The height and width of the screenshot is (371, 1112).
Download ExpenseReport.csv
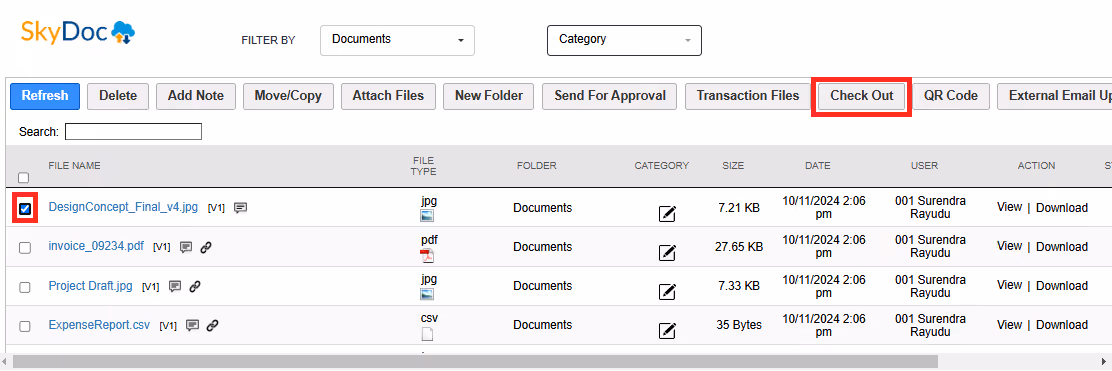point(1062,325)
